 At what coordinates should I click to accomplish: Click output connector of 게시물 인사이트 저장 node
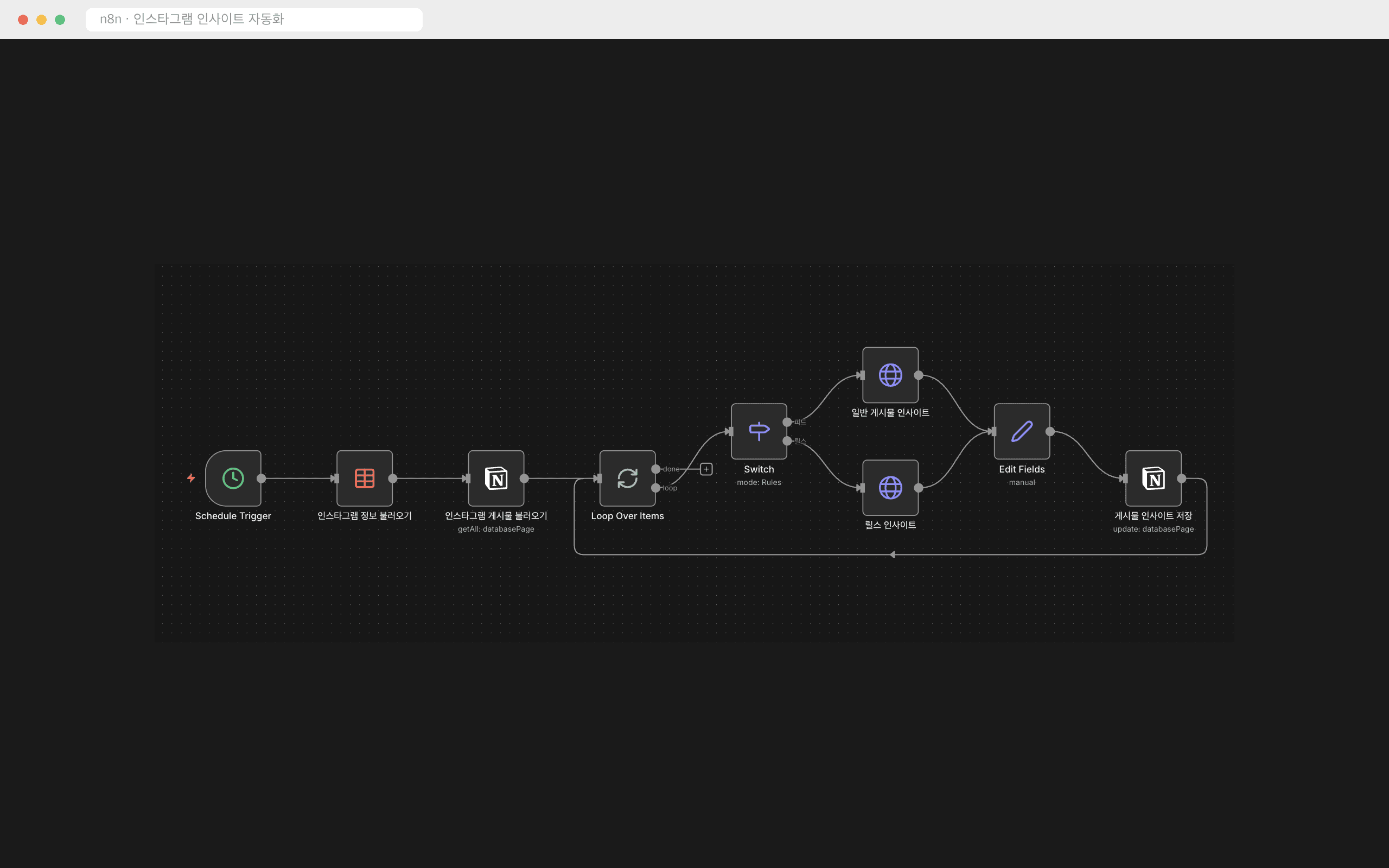[1181, 478]
